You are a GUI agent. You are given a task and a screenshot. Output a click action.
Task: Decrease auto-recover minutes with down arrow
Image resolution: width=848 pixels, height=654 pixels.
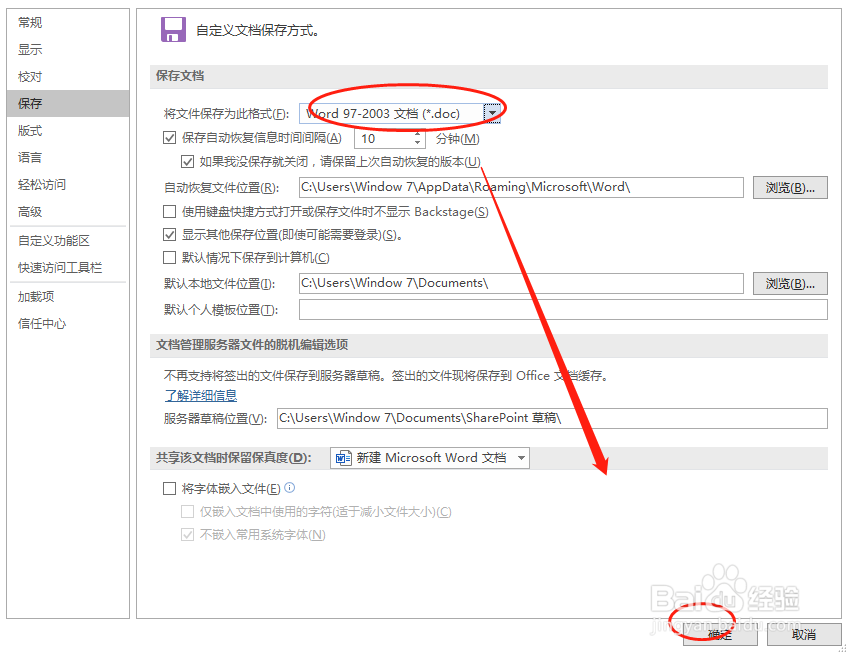[x=417, y=143]
